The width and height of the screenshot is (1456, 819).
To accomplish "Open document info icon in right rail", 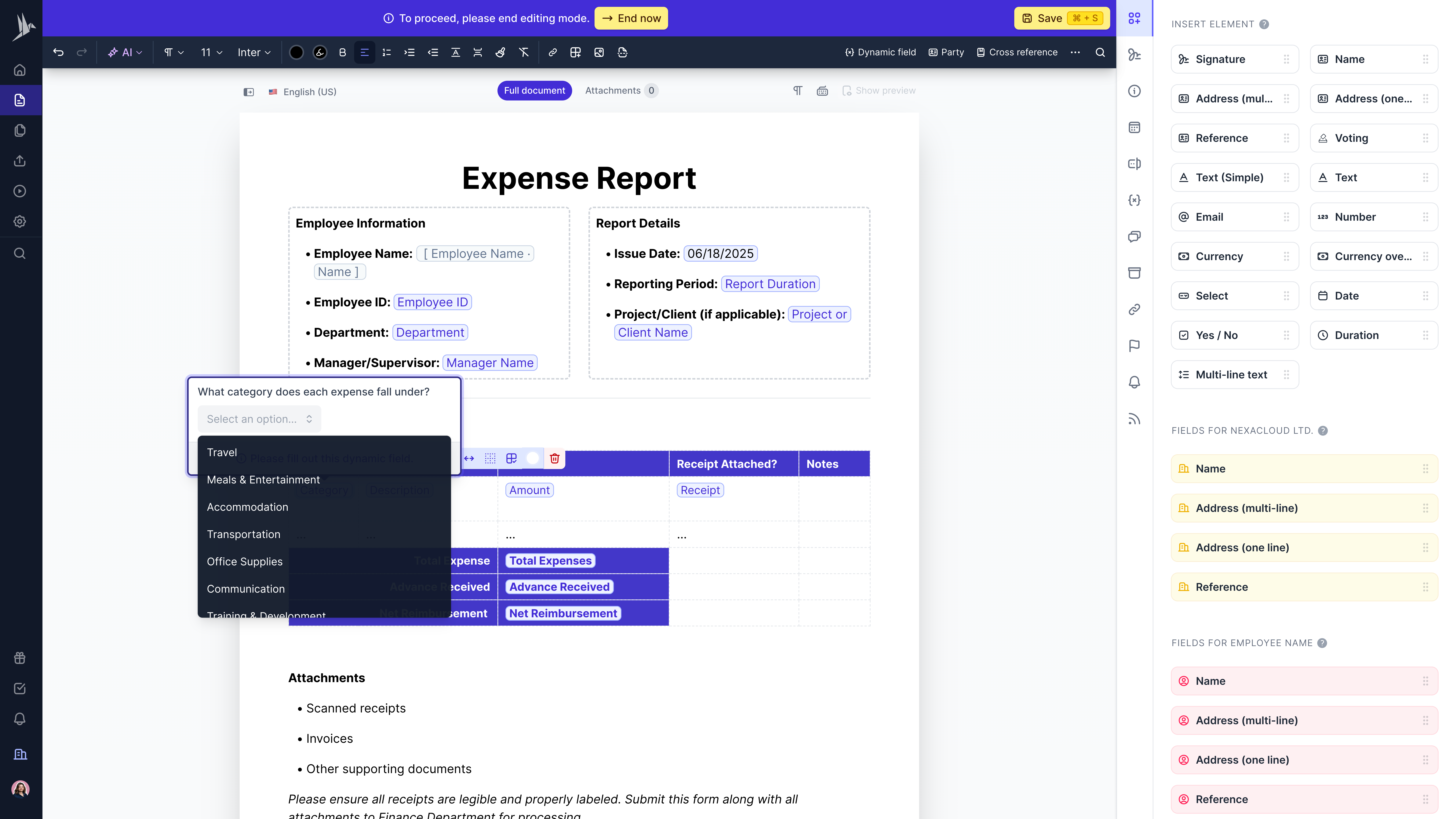I will tap(1134, 91).
